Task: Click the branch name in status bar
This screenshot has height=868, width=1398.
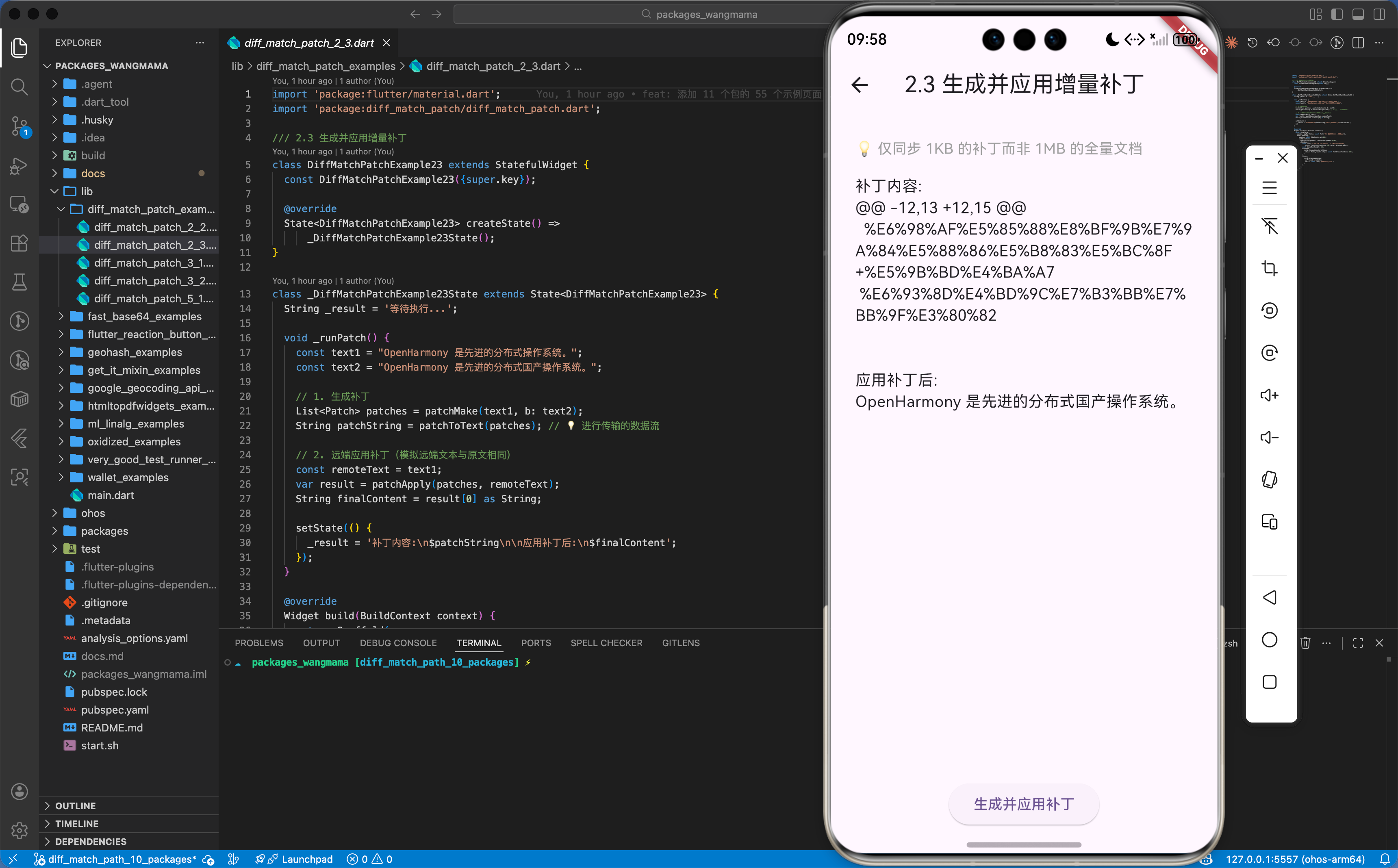Action: (x=121, y=859)
